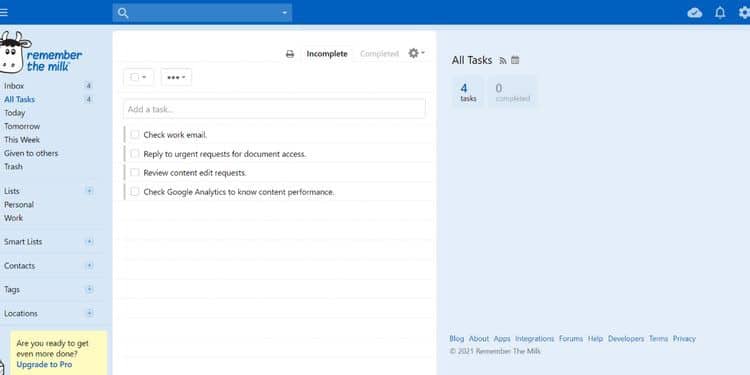Check the 'Reply to urgent requests' checkbox

pyautogui.click(x=135, y=154)
